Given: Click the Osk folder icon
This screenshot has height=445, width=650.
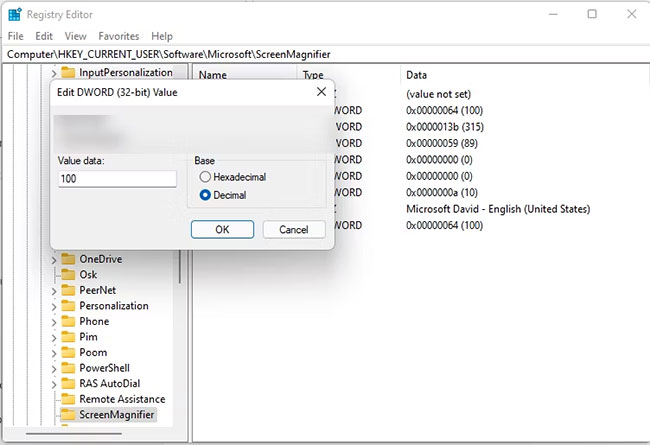Looking at the screenshot, I should point(68,275).
